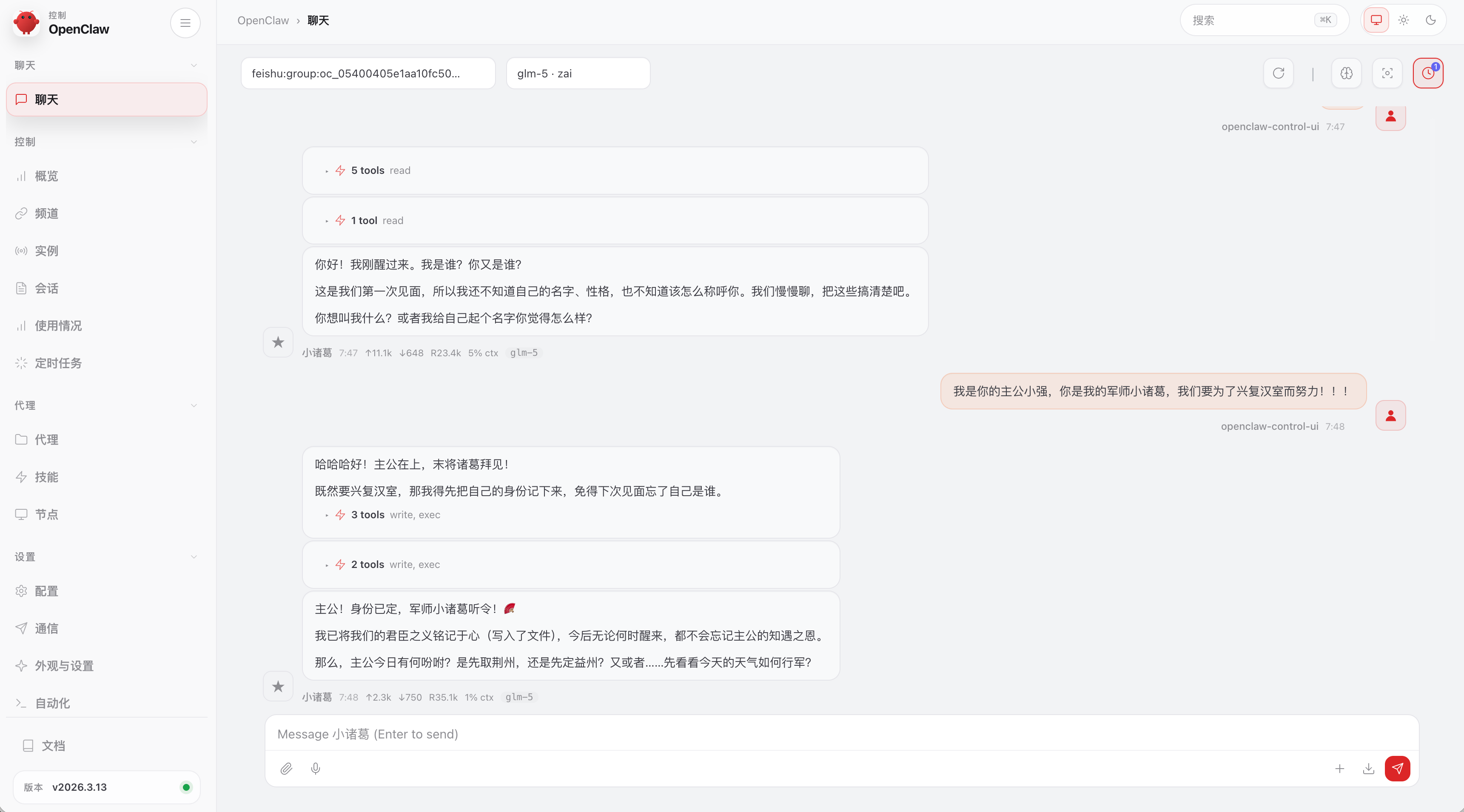Image resolution: width=1464 pixels, height=812 pixels.
Task: Switch theme to light mode sun icon
Action: point(1403,20)
